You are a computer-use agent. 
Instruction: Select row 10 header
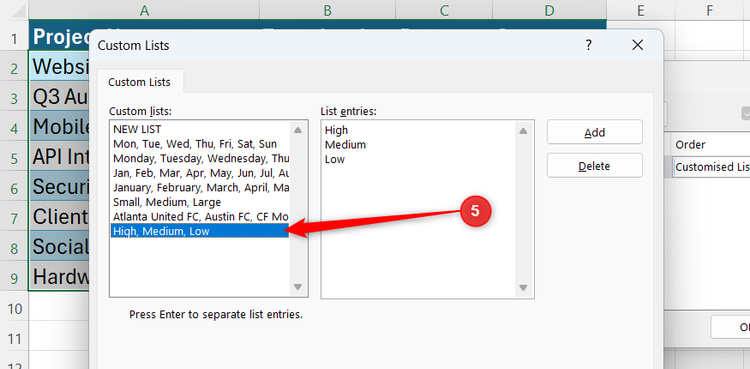(x=14, y=308)
